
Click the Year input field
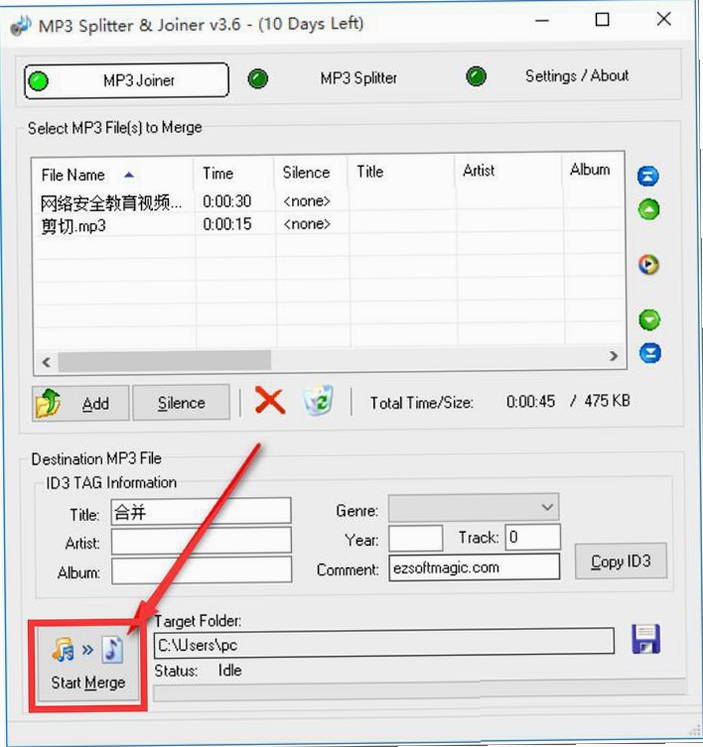[416, 538]
